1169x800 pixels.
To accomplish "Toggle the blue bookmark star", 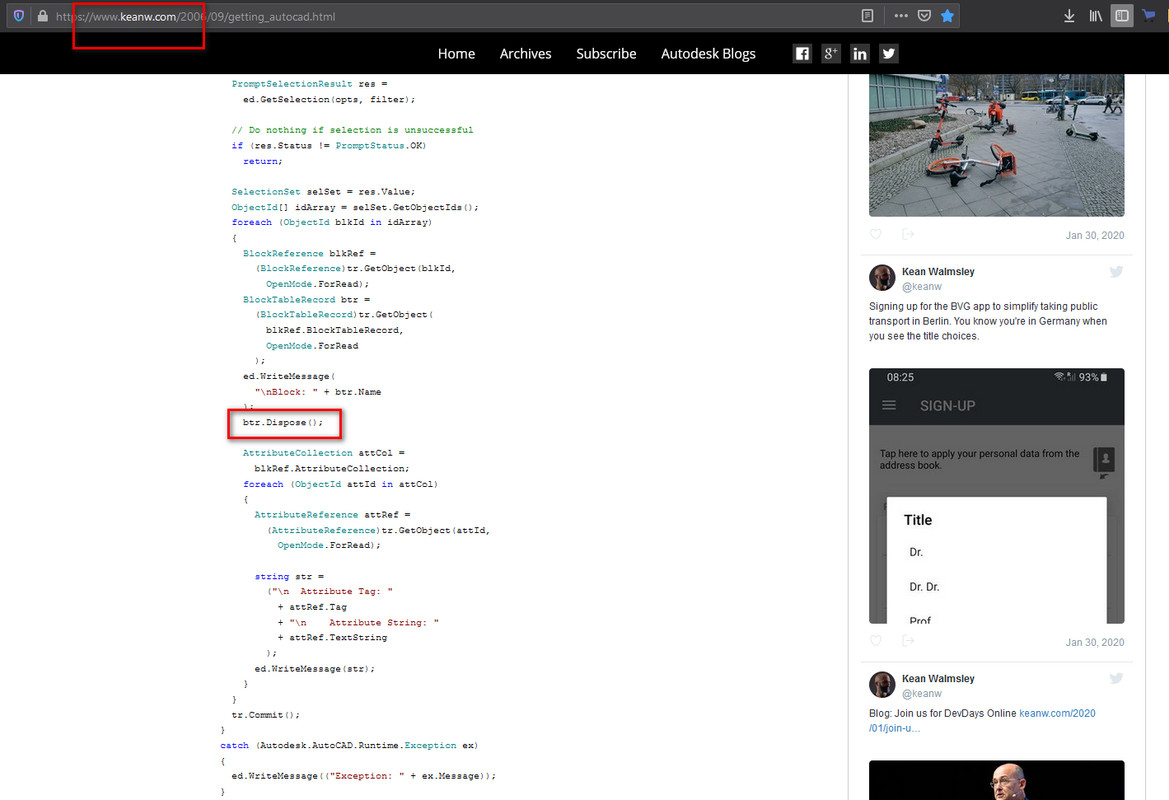I will coord(947,16).
